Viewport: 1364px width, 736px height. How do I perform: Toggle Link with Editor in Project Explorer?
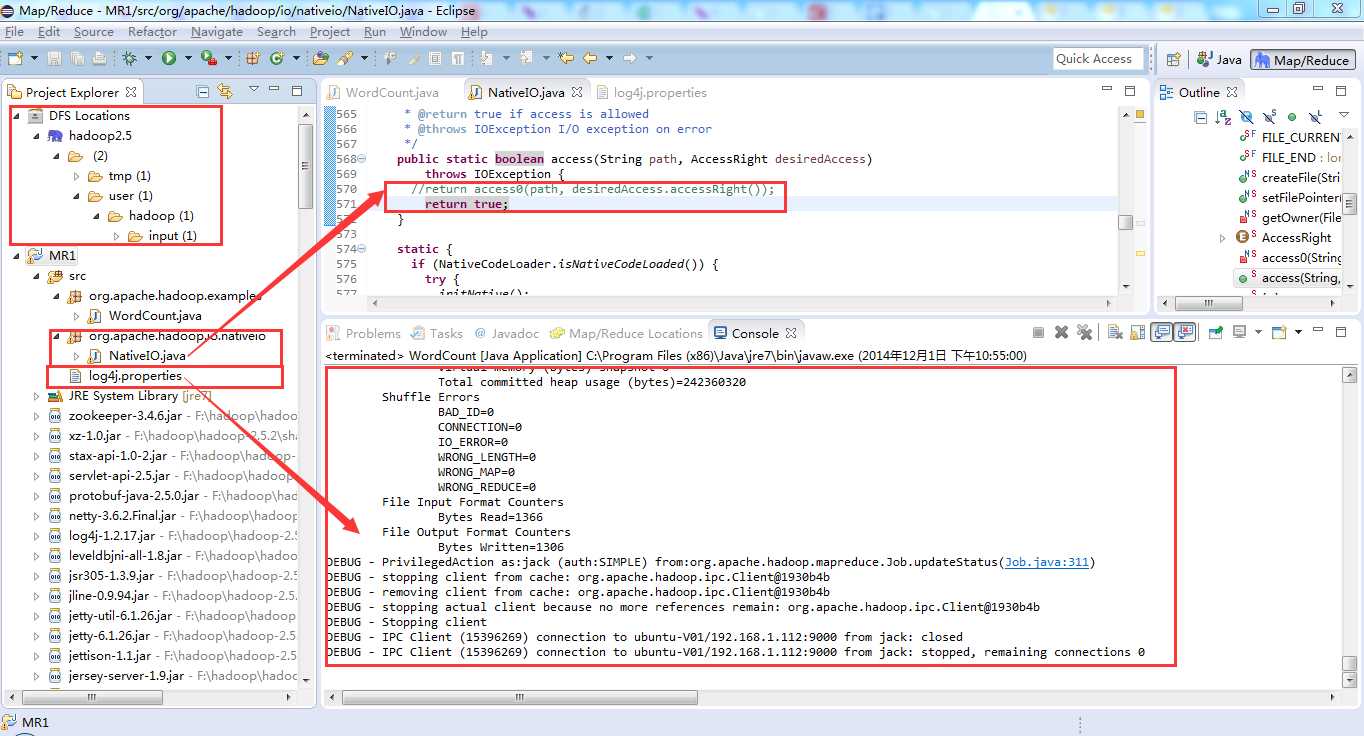click(x=225, y=92)
